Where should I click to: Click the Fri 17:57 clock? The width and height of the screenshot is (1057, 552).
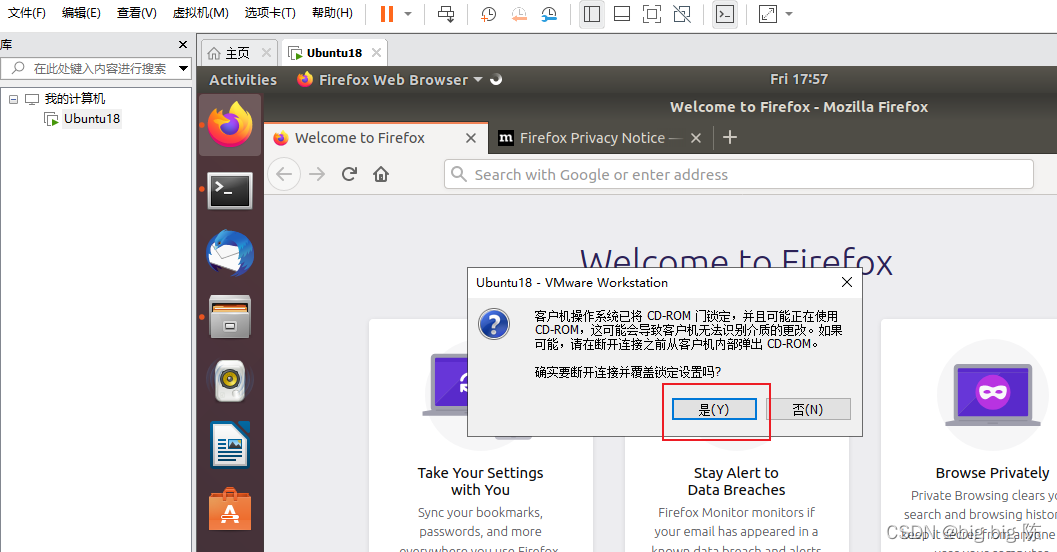799,79
